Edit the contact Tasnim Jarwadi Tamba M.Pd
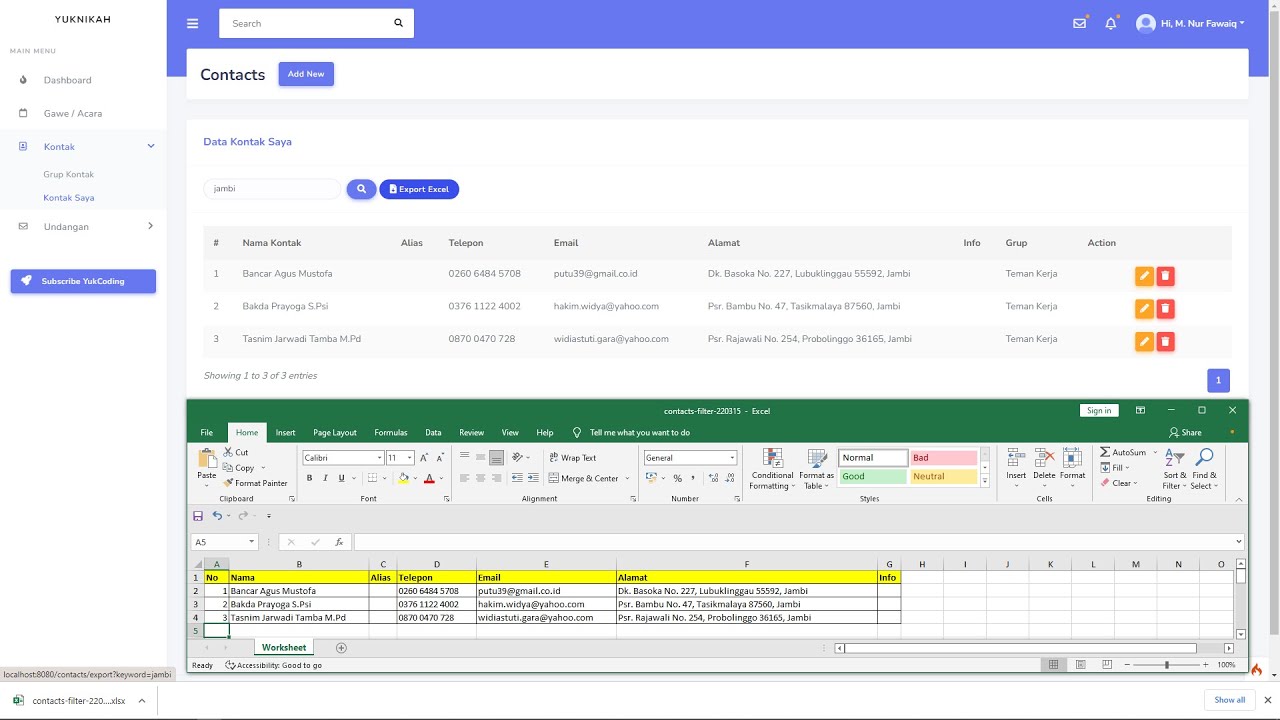This screenshot has height=720, width=1280. (1144, 342)
